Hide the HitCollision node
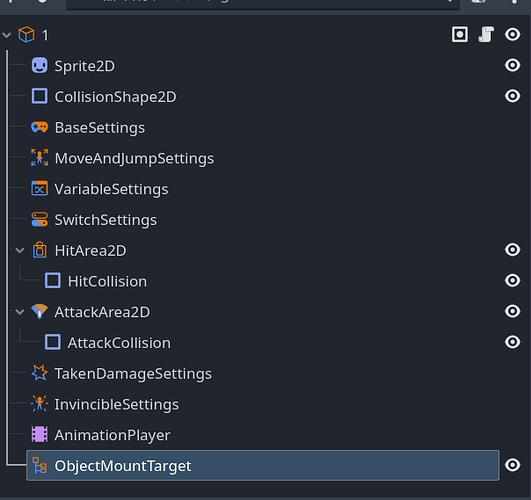The width and height of the screenshot is (531, 500). pos(512,280)
